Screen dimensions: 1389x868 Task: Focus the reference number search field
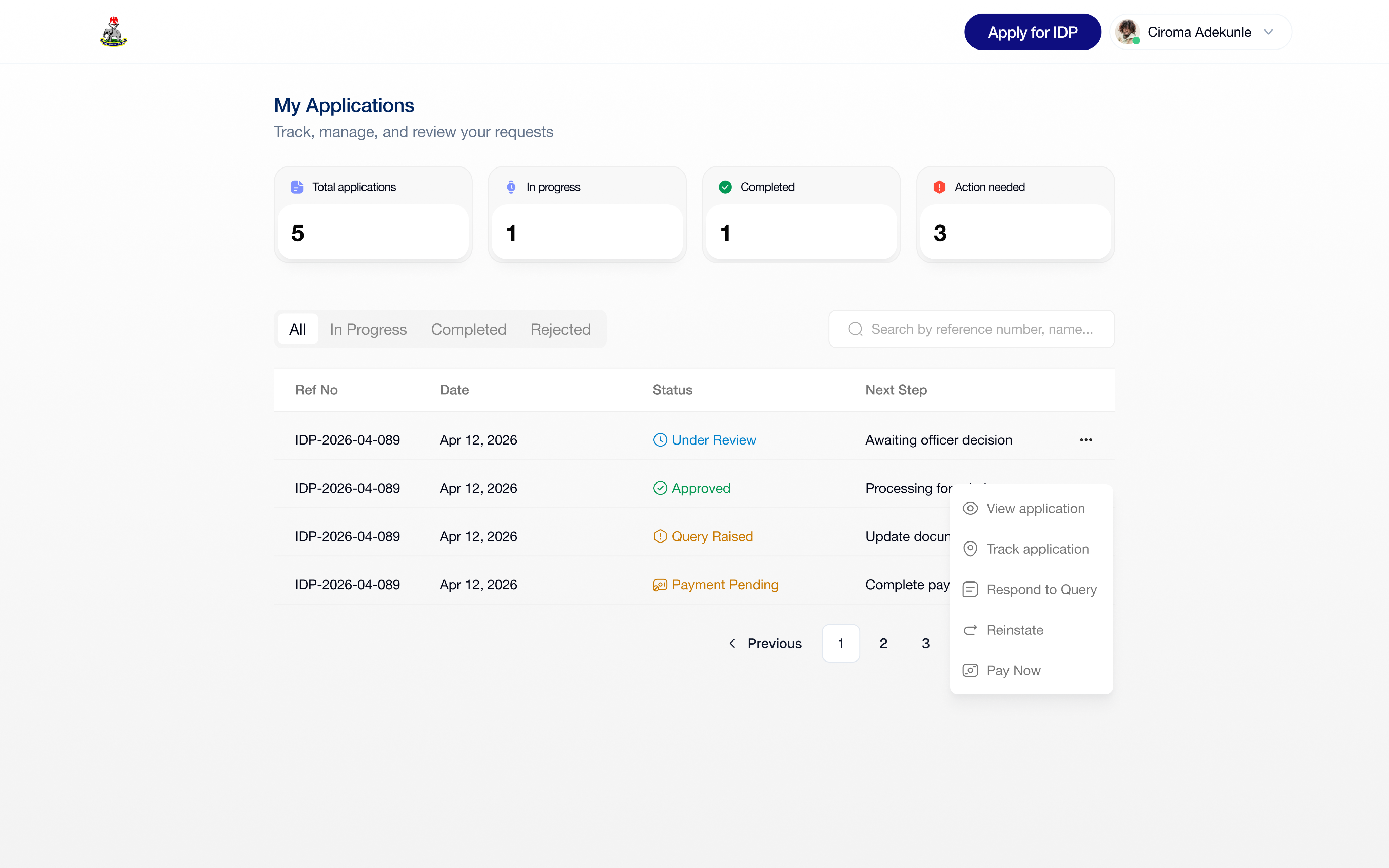pos(971,329)
